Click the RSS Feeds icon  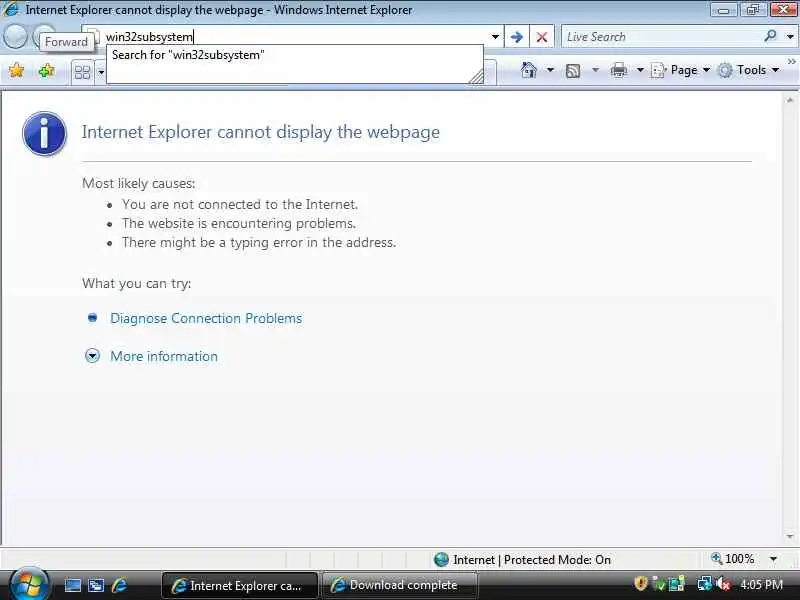[x=573, y=70]
